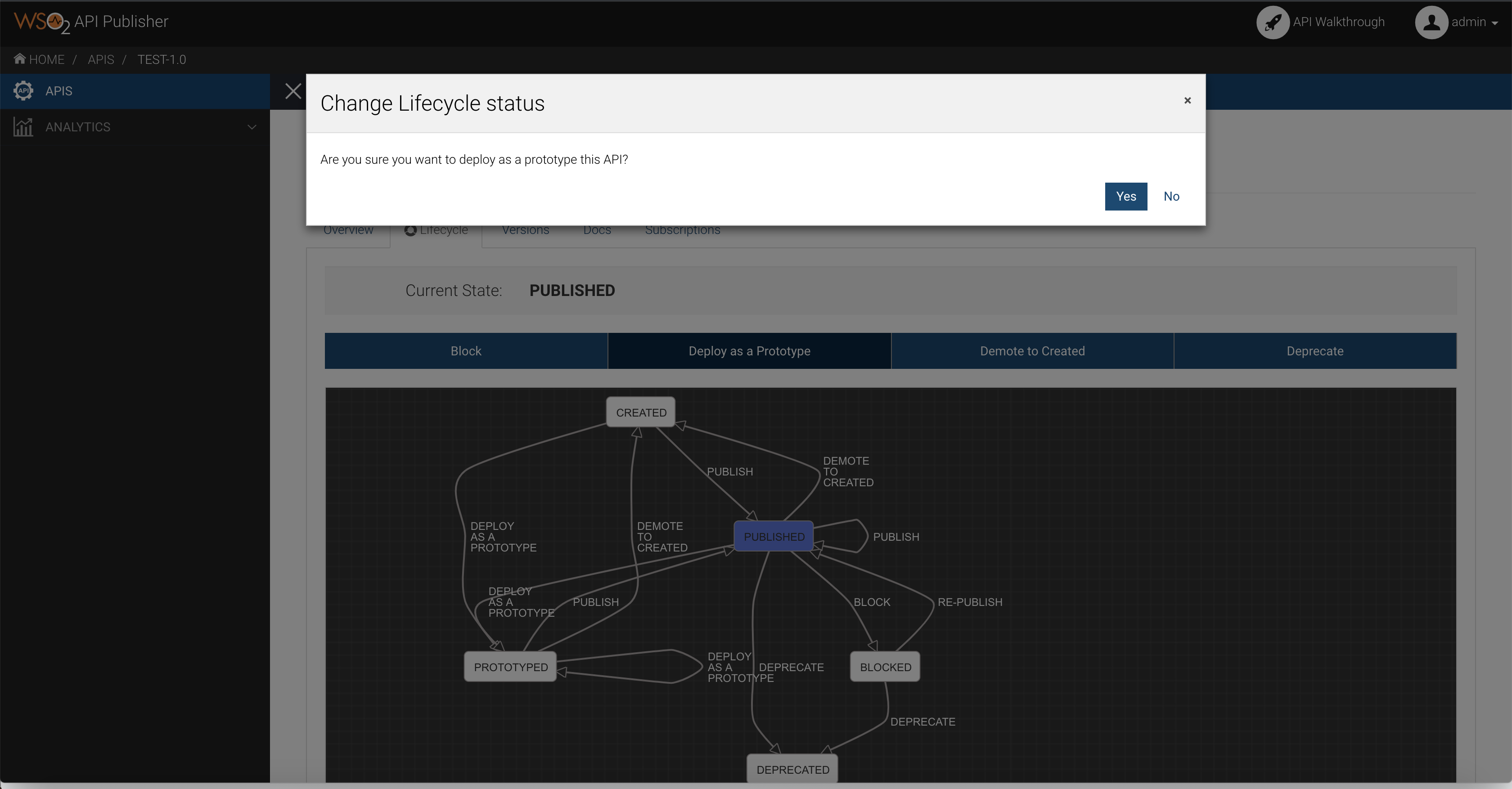Open APIS via the gear icon in sidebar
1512x789 pixels.
pyautogui.click(x=23, y=91)
